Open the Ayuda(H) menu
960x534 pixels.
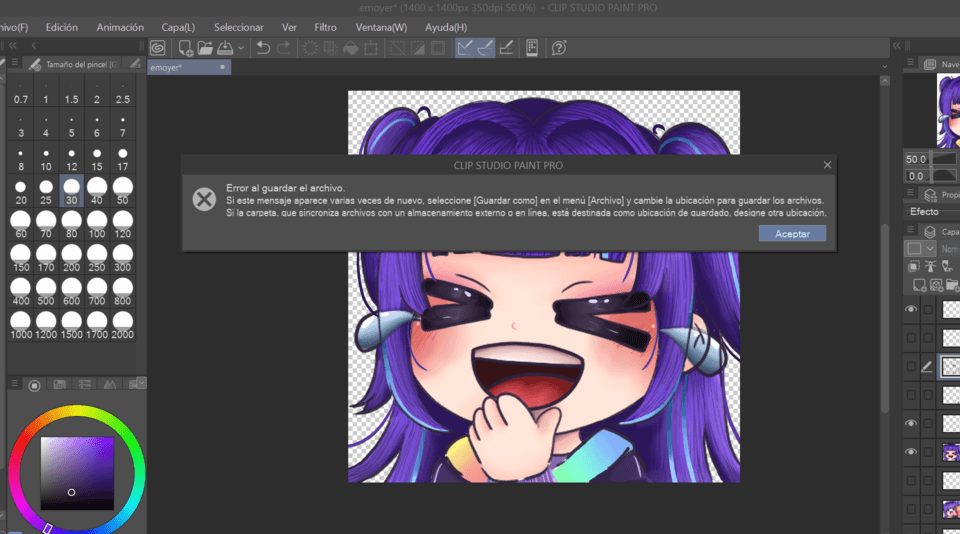(x=446, y=28)
